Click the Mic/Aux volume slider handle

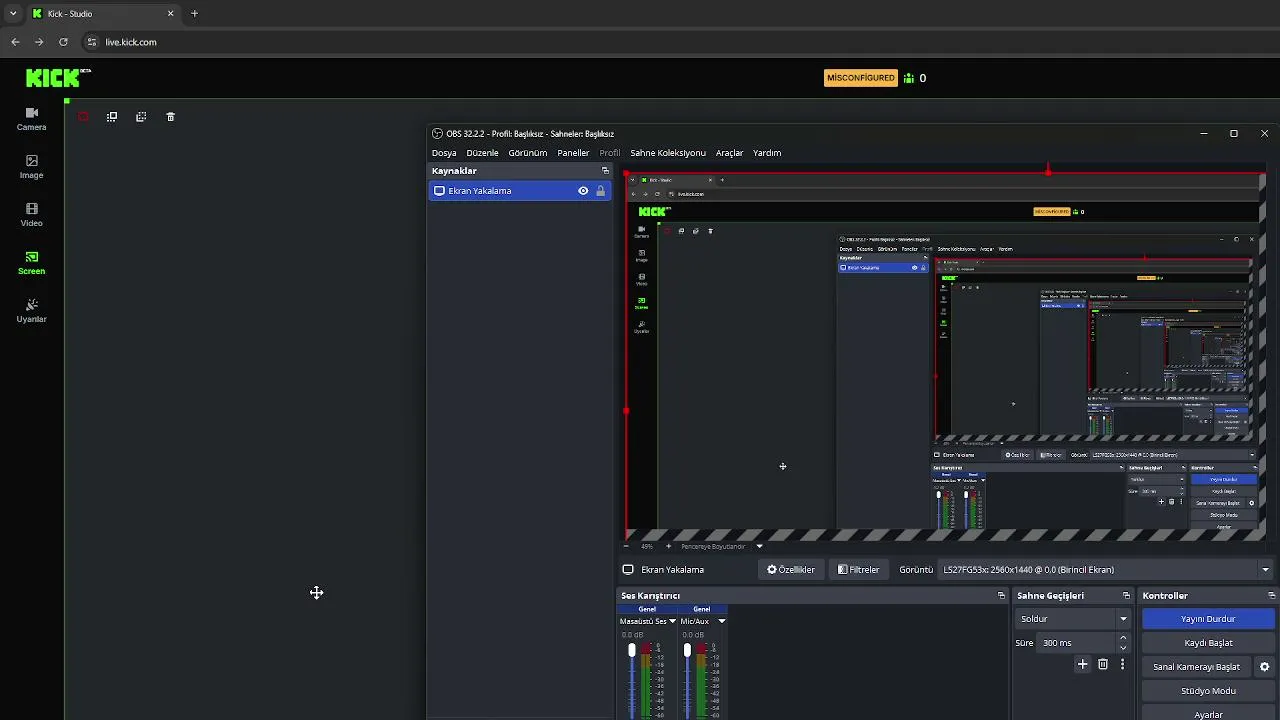point(687,651)
